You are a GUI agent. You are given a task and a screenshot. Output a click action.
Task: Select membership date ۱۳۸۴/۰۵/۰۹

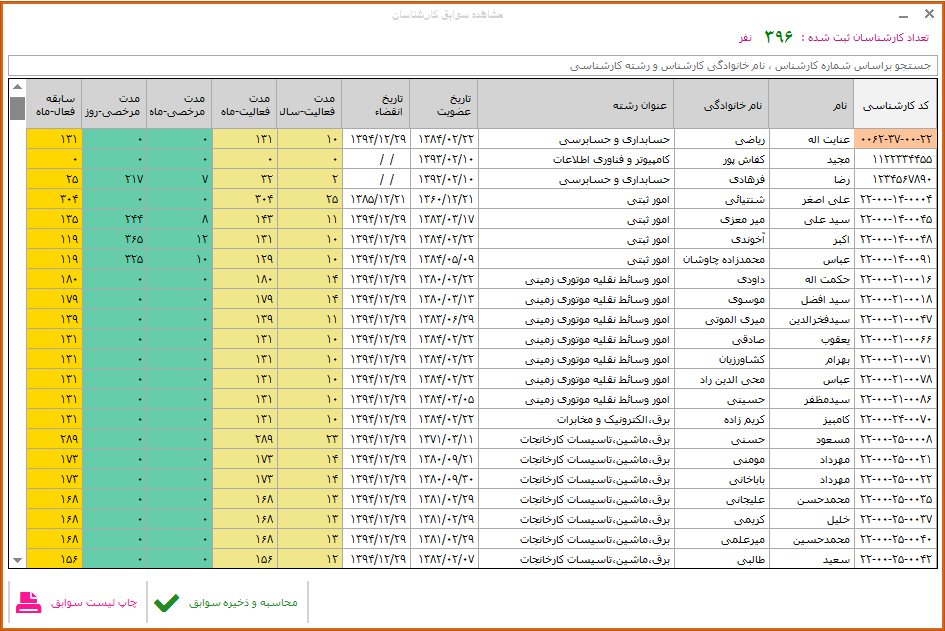[x=444, y=259]
